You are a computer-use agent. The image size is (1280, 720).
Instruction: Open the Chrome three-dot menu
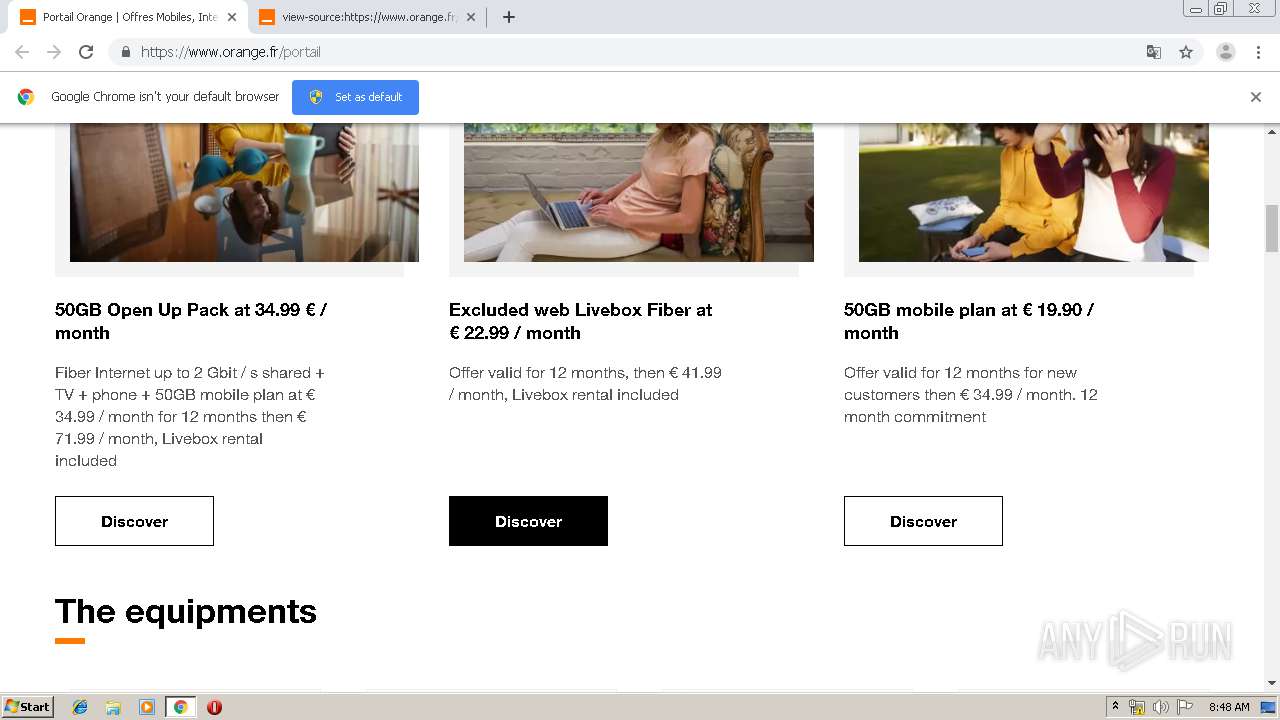[1259, 52]
